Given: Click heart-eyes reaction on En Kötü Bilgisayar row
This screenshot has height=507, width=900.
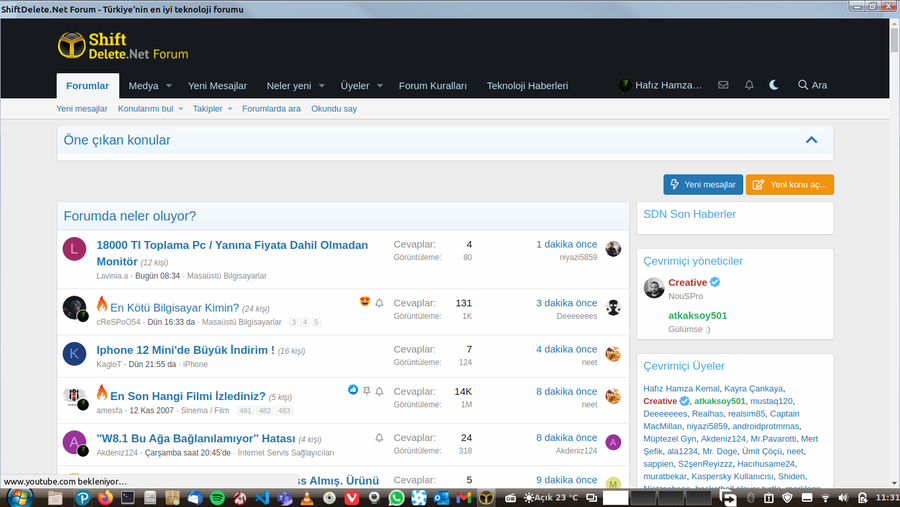Looking at the screenshot, I should pos(364,301).
